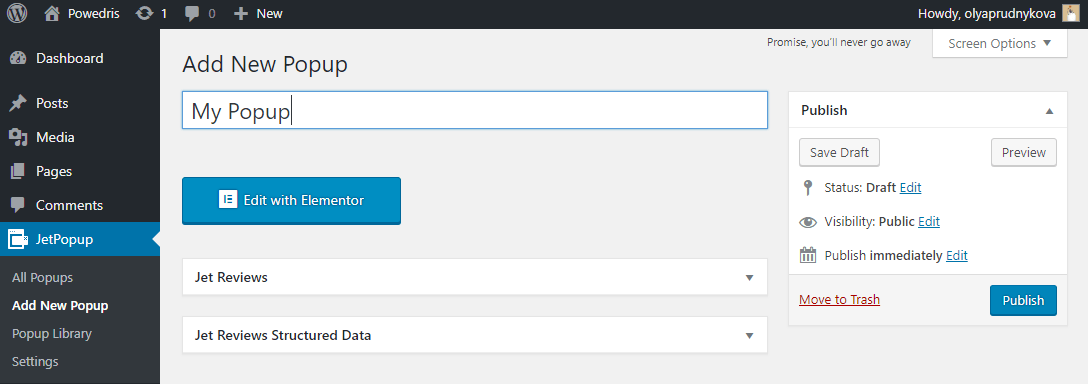This screenshot has width=1088, height=384.
Task: Click Promise, you'll never go away text
Action: (839, 42)
